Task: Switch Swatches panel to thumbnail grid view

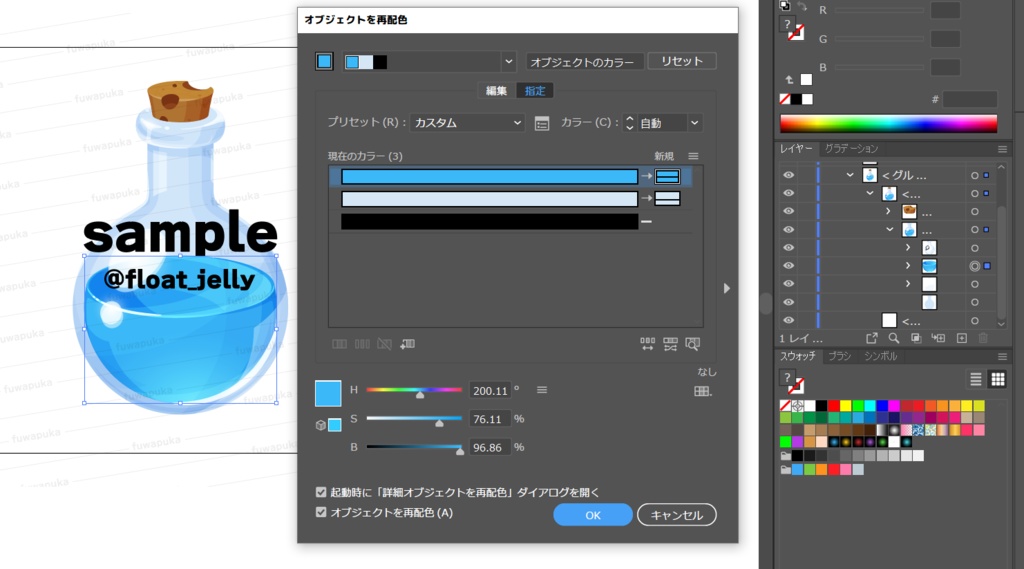Action: [997, 379]
